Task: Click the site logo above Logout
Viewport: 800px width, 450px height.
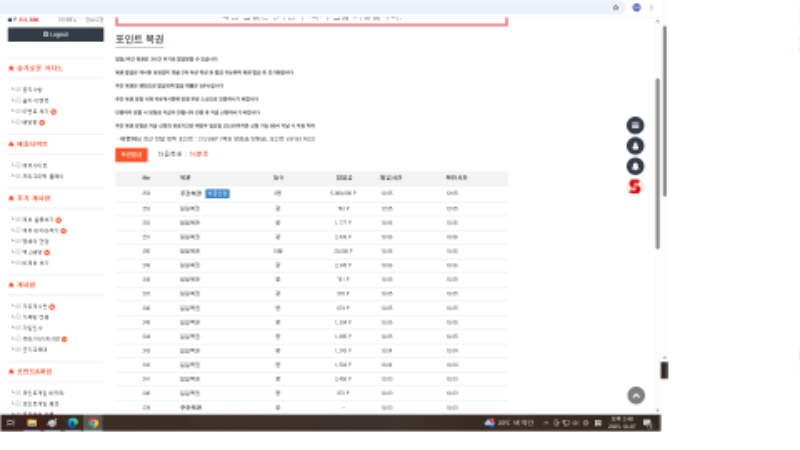Action: click(24, 19)
